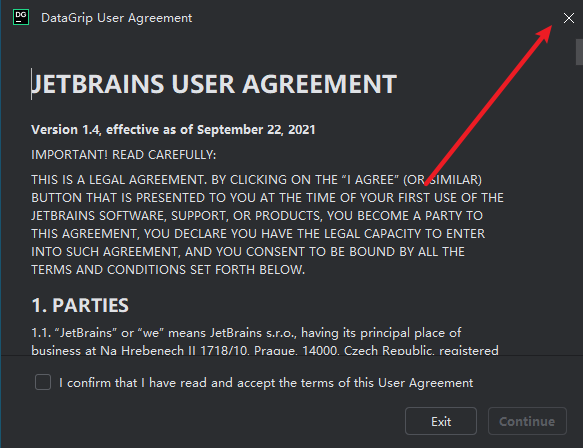
Task: Click the 'DataGrip User Agreement' window title
Action: 116,18
